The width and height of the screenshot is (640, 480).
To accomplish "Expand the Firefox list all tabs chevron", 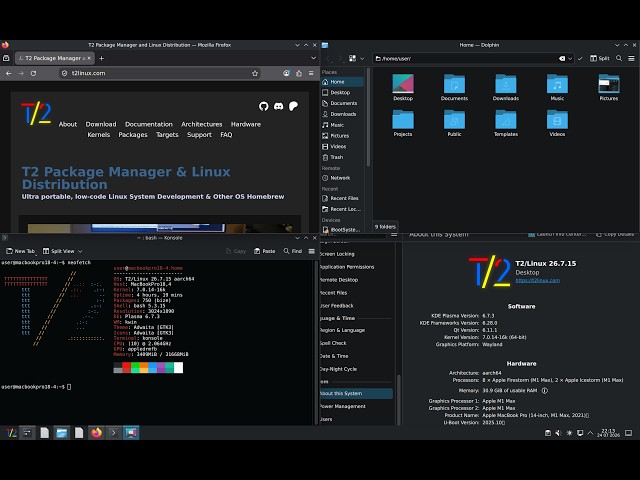I will click(313, 58).
